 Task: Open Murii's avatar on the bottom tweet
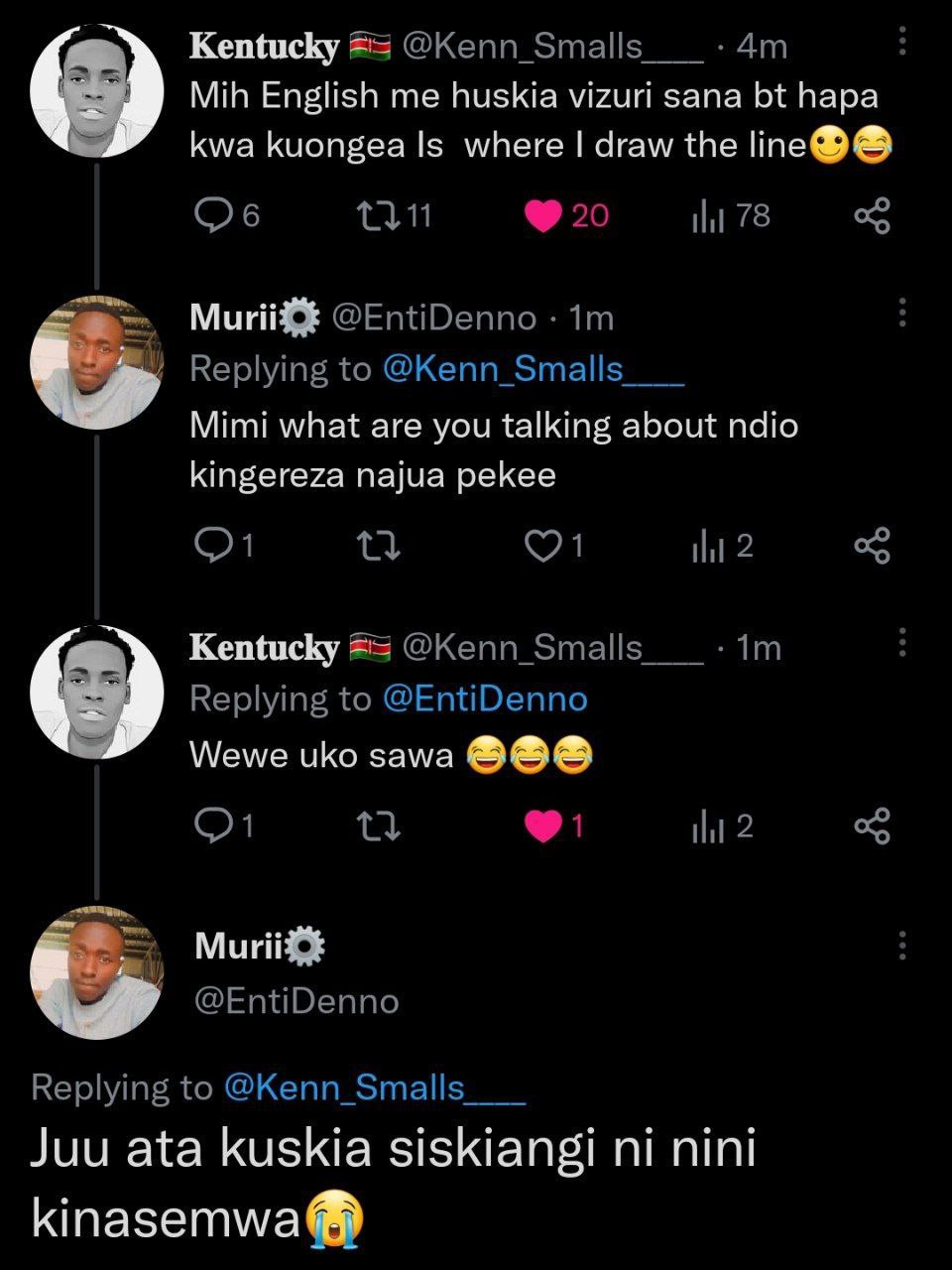tap(96, 972)
